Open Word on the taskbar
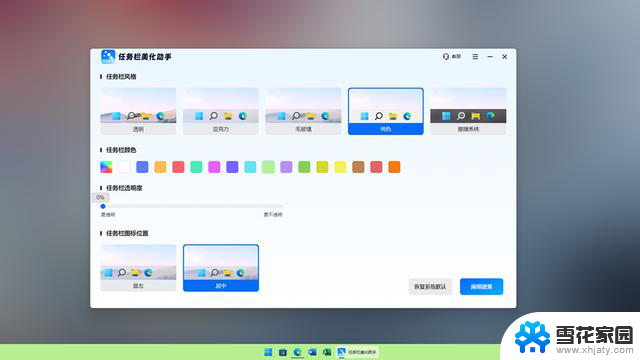Screen dimensions: 640x360 (x=312, y=352)
